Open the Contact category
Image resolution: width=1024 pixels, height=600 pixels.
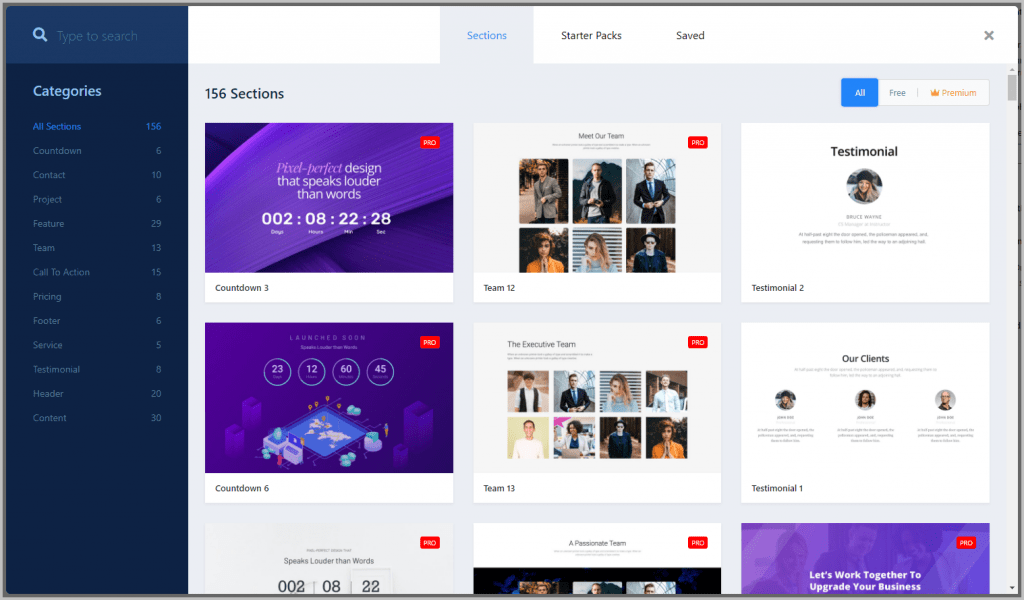(x=97, y=174)
